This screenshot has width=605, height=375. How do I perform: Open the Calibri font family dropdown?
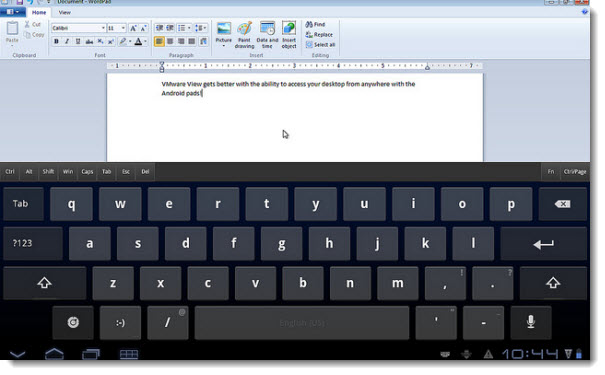pos(78,28)
